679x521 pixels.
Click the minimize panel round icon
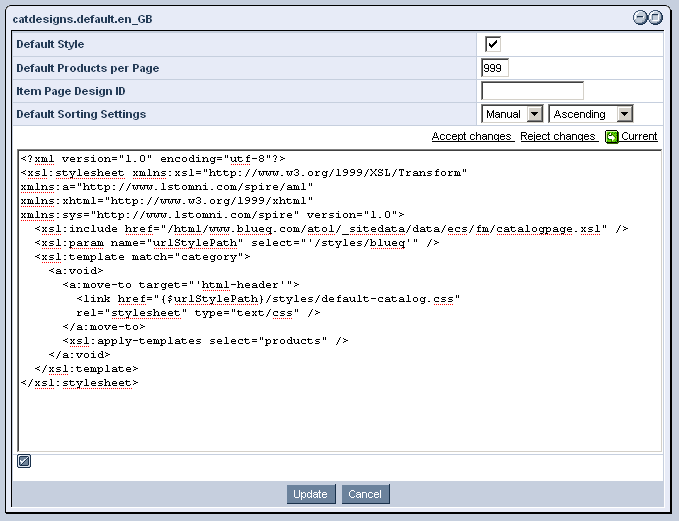pos(640,17)
